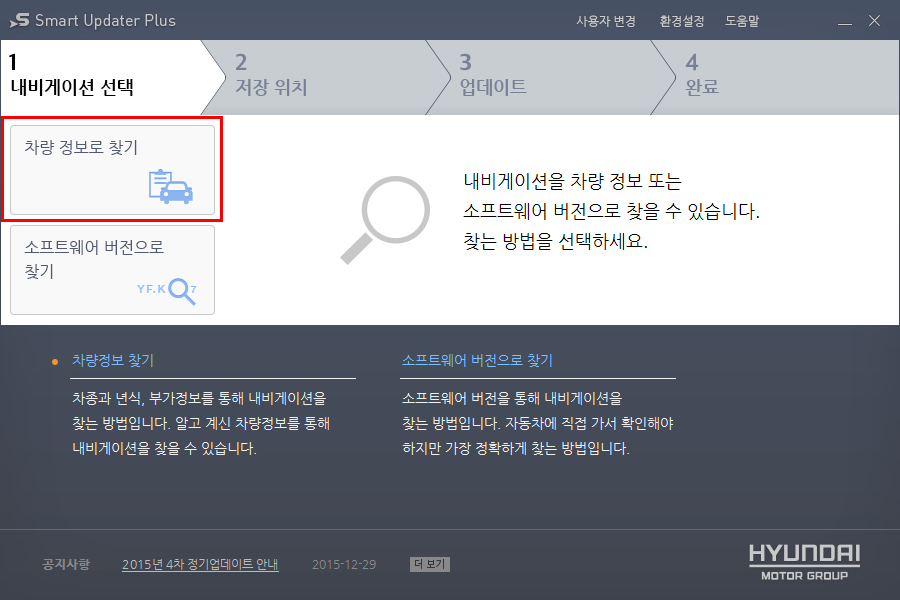Choose 소프트웨어 버전으로 찾기 button
The height and width of the screenshot is (600, 900).
pos(112,270)
